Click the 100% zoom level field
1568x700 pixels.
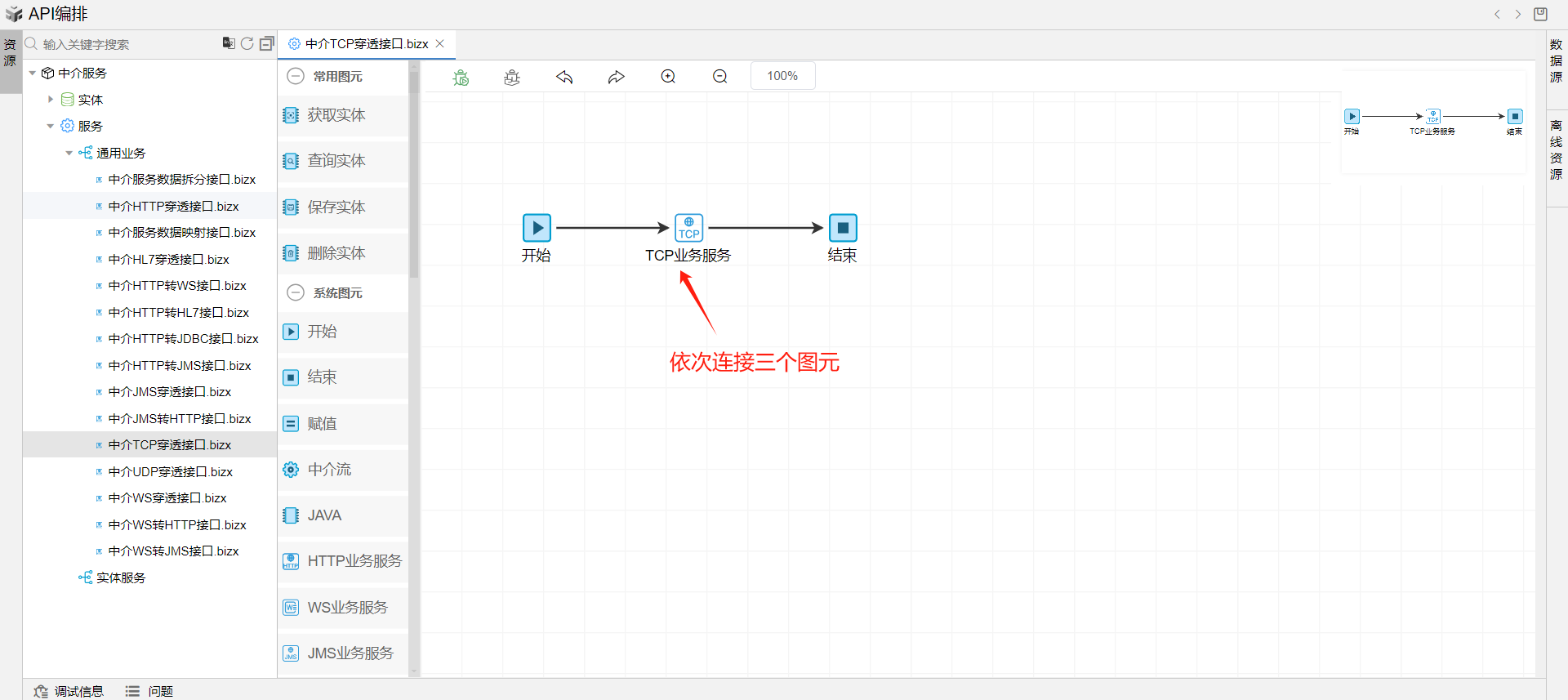coord(782,76)
